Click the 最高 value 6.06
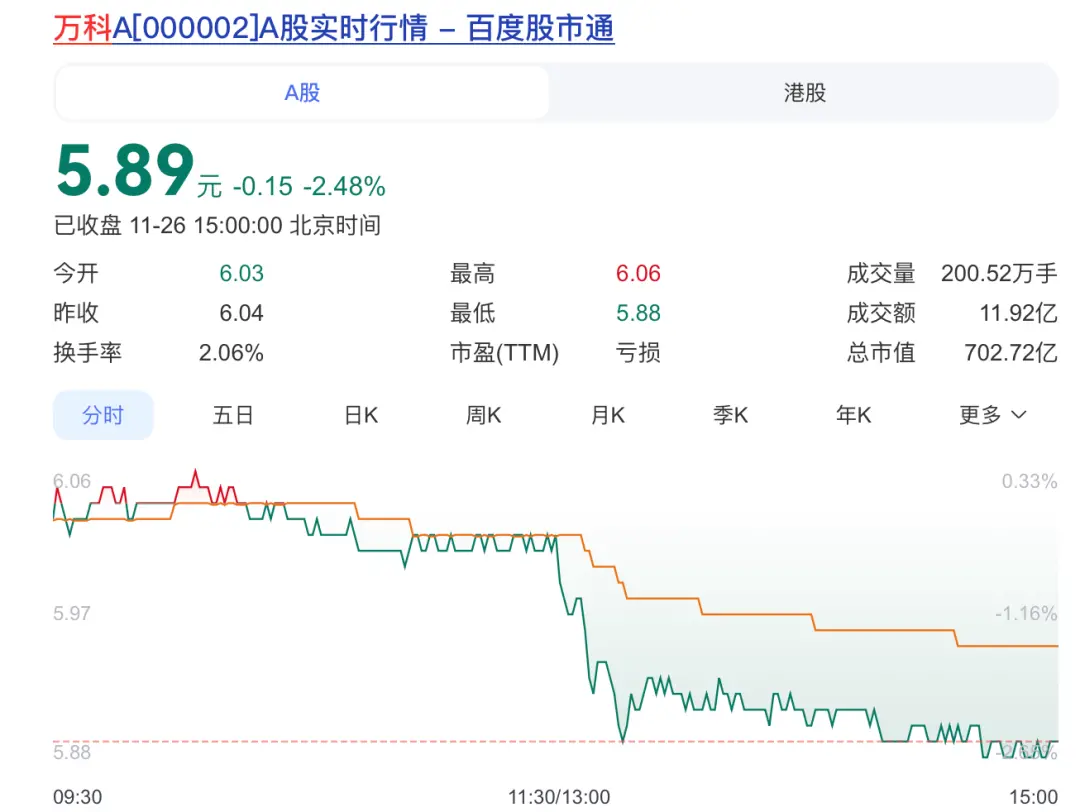 pyautogui.click(x=638, y=274)
